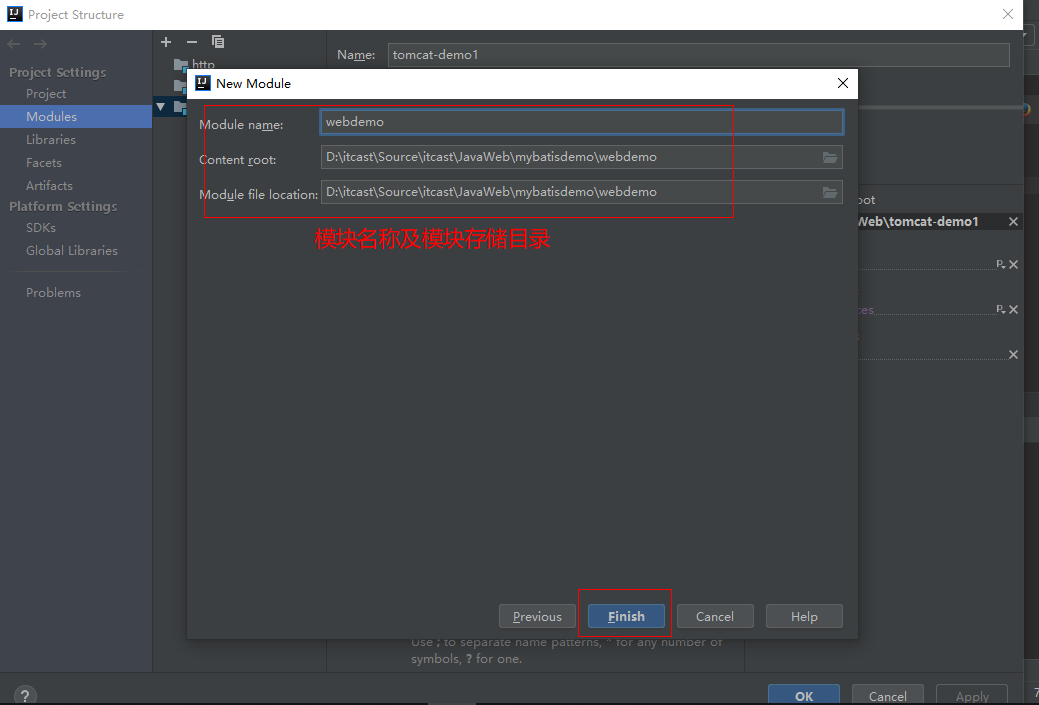Click the copy module icon

coord(218,42)
